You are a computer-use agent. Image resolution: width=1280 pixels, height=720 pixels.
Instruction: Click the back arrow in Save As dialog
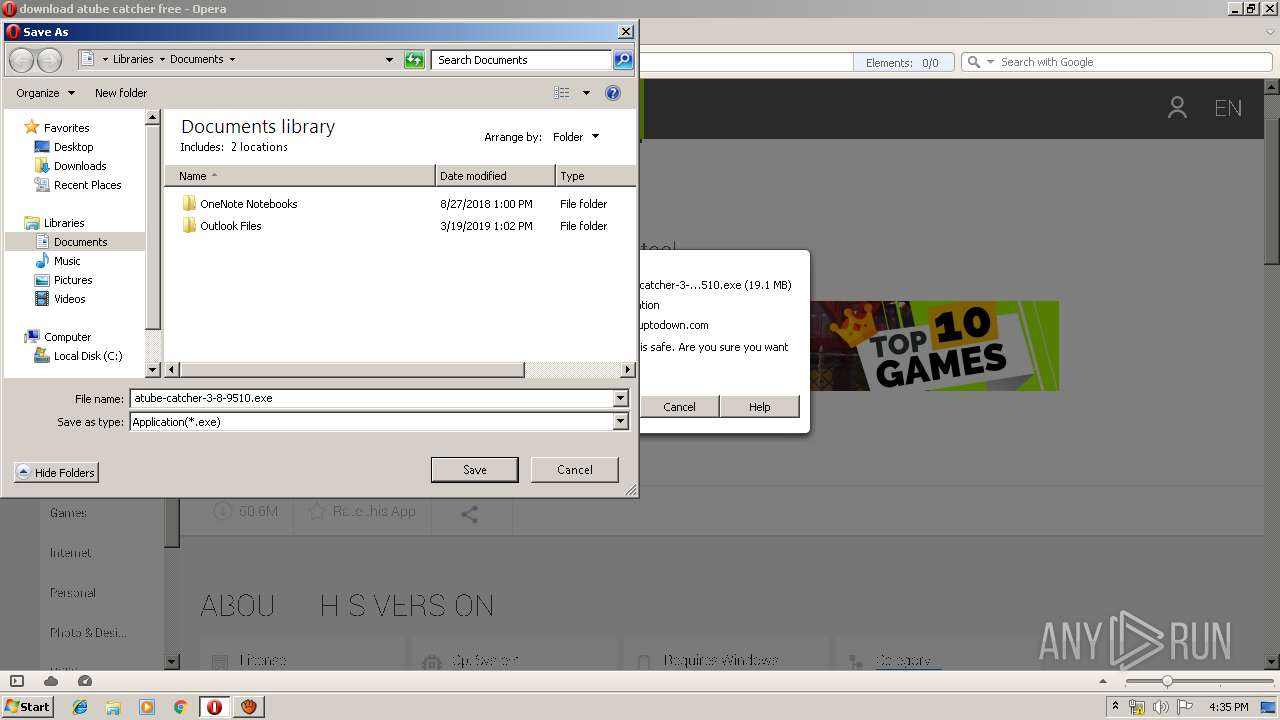coord(21,60)
